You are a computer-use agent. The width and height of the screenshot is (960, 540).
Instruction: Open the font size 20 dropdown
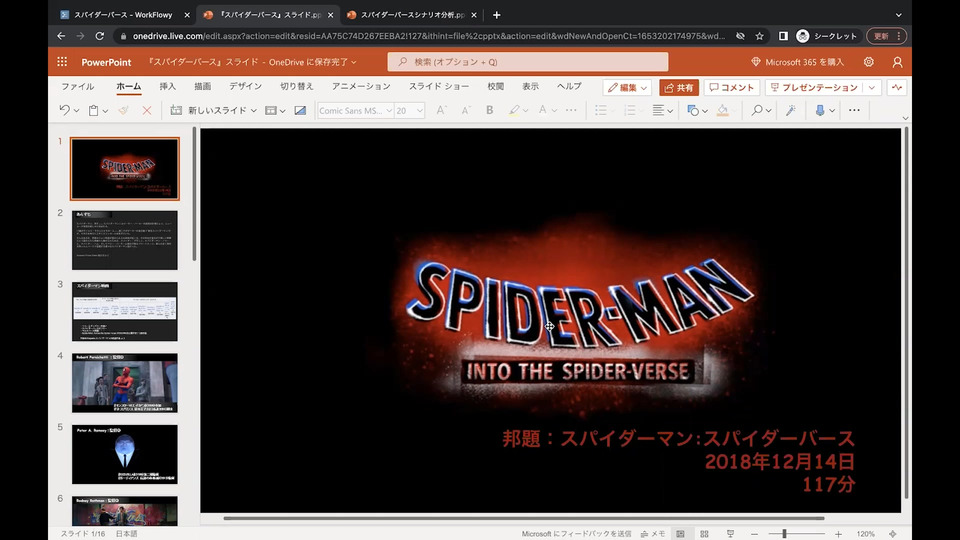(x=409, y=110)
